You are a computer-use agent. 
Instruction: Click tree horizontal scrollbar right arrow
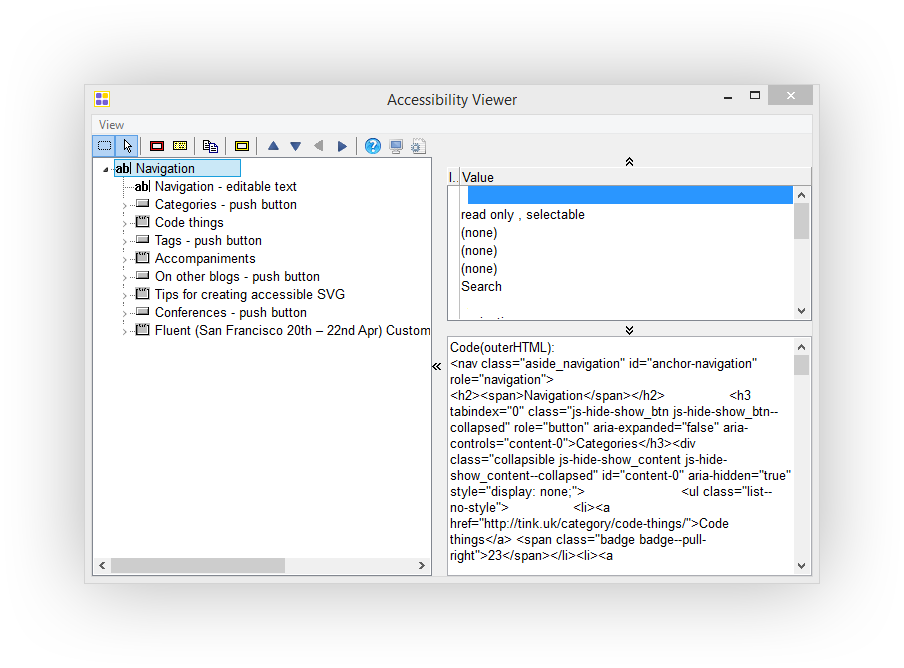[421, 566]
